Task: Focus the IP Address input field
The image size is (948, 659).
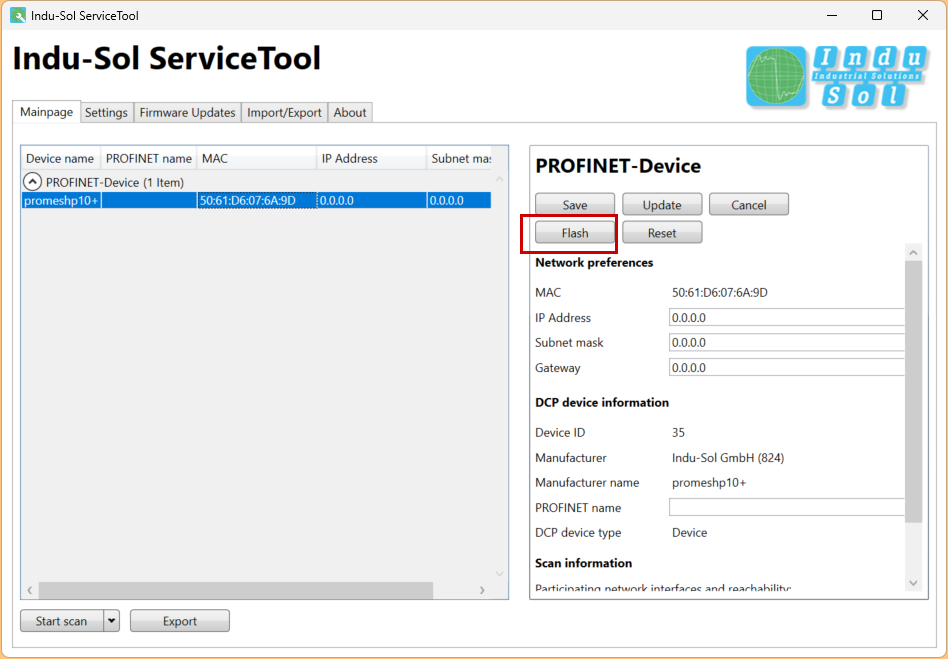Action: pos(787,317)
